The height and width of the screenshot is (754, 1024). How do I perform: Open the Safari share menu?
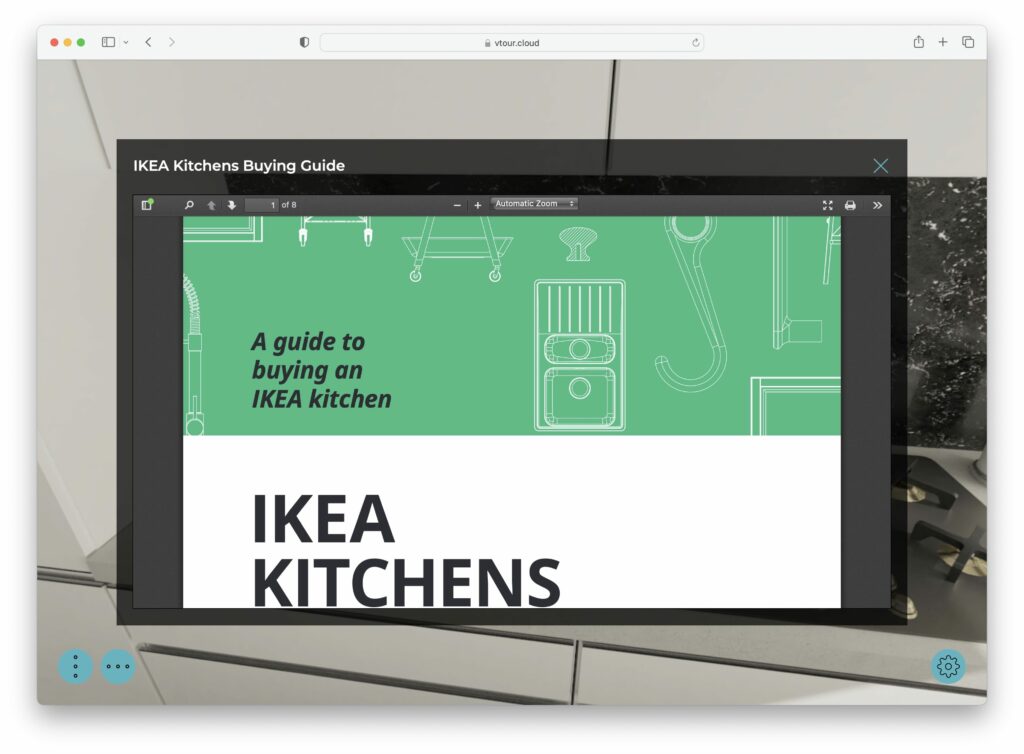[x=919, y=42]
